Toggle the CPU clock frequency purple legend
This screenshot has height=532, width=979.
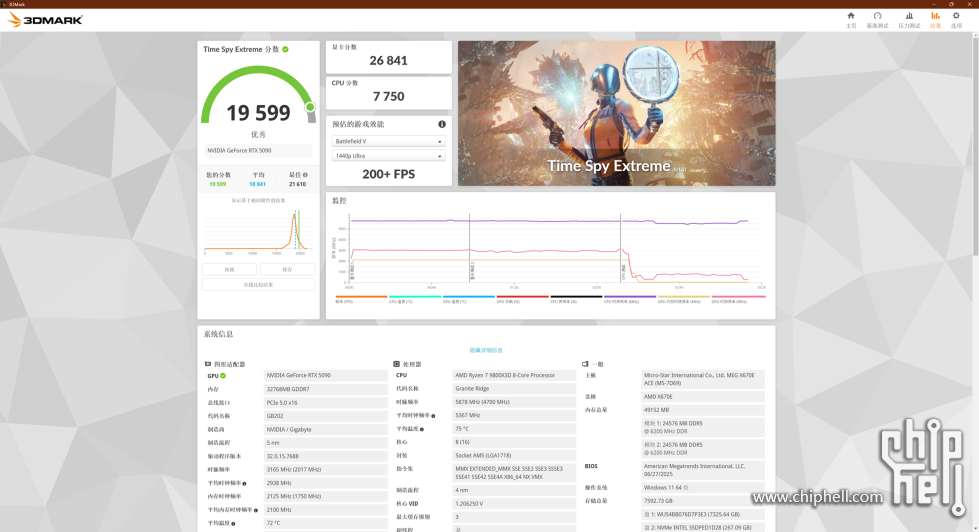pyautogui.click(x=630, y=299)
